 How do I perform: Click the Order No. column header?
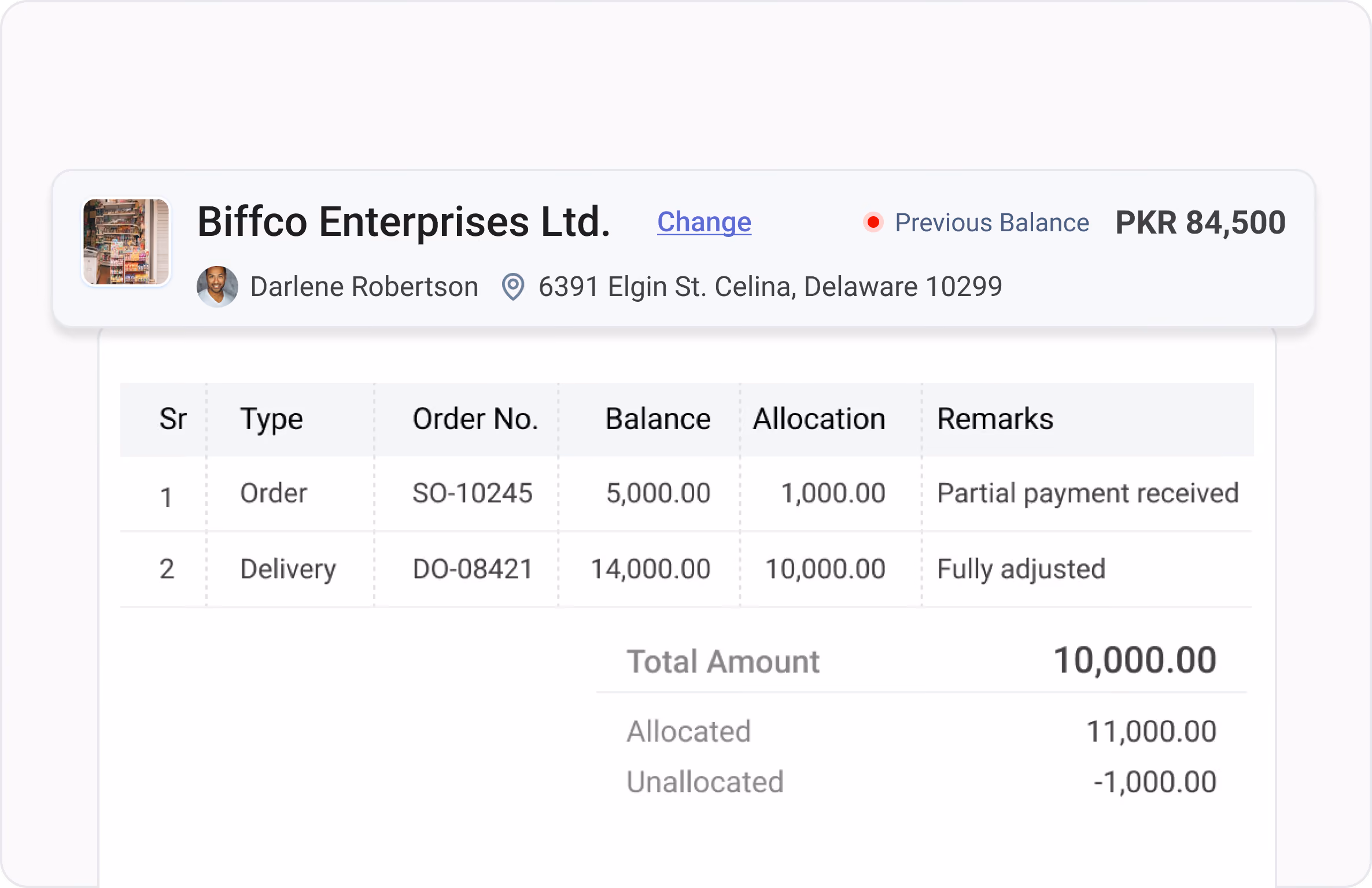point(475,419)
